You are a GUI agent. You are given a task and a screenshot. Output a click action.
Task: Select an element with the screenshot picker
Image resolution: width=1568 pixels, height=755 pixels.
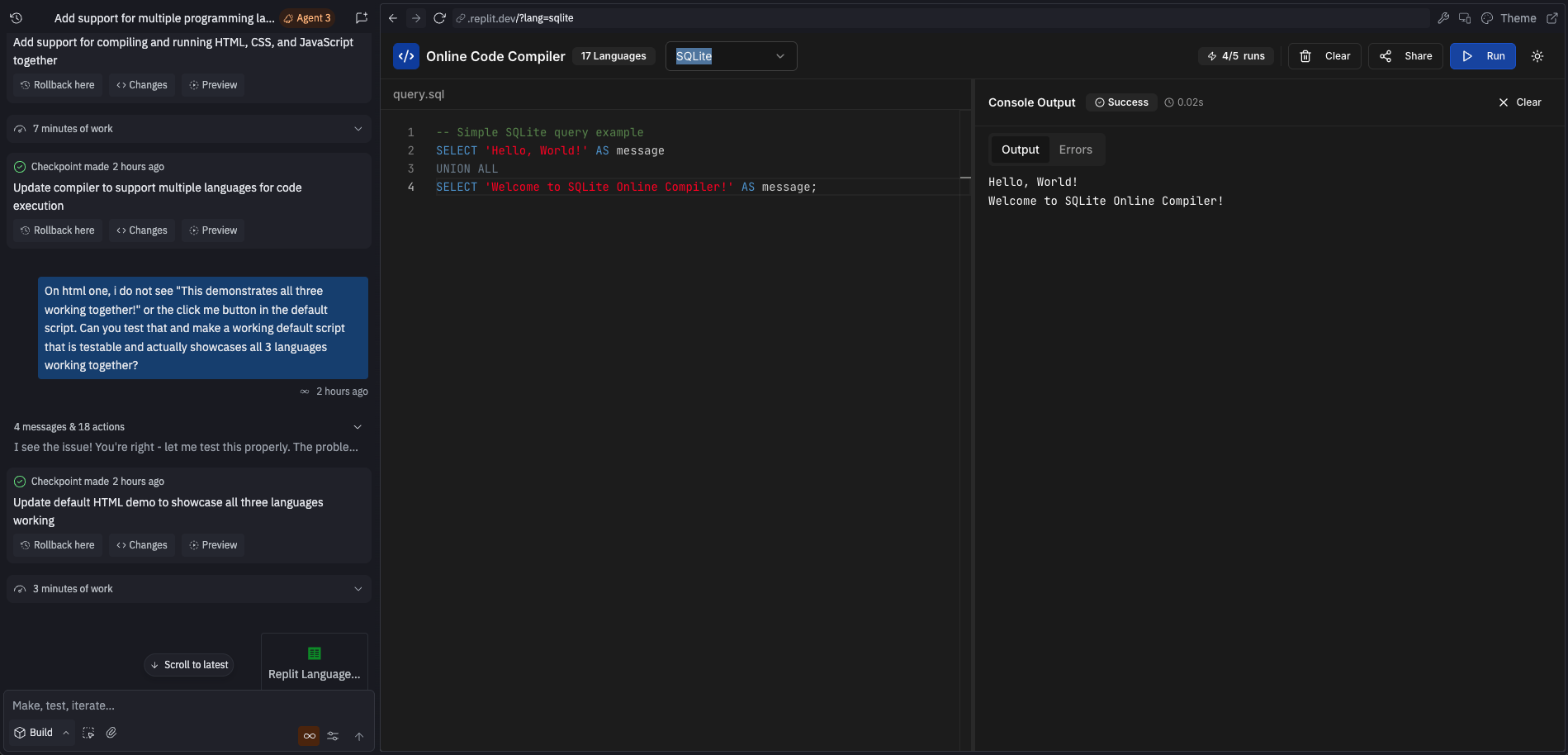point(88,733)
